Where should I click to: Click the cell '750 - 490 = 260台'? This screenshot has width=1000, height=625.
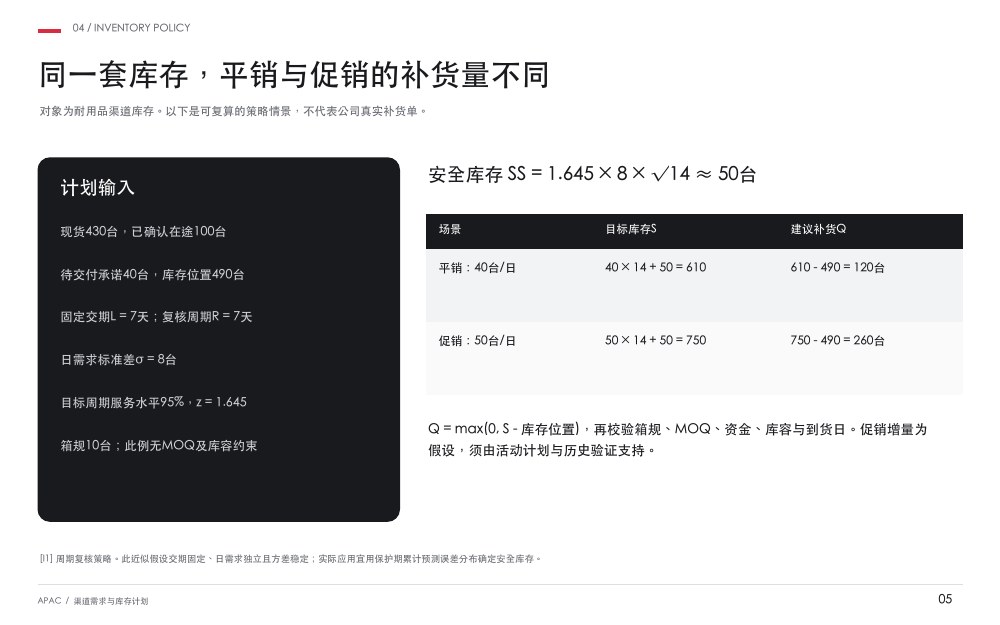pos(837,340)
